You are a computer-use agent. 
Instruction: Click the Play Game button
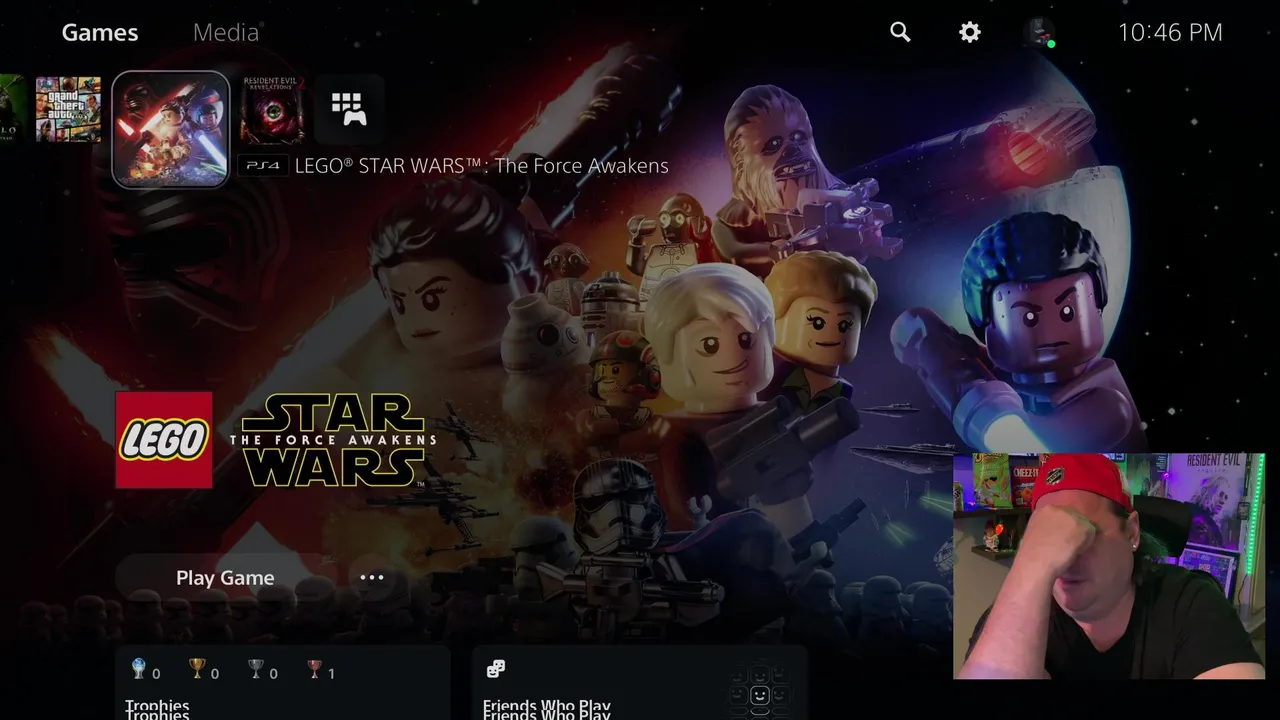(225, 578)
